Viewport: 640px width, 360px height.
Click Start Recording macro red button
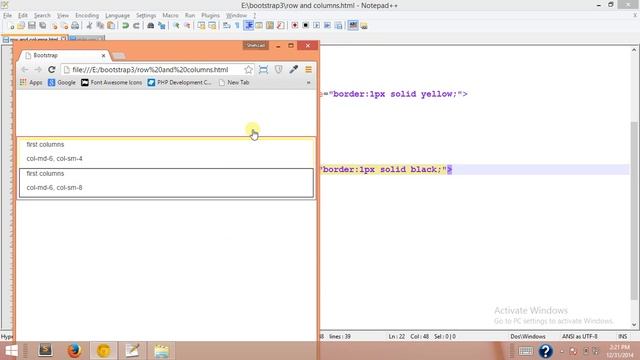(x=294, y=26)
